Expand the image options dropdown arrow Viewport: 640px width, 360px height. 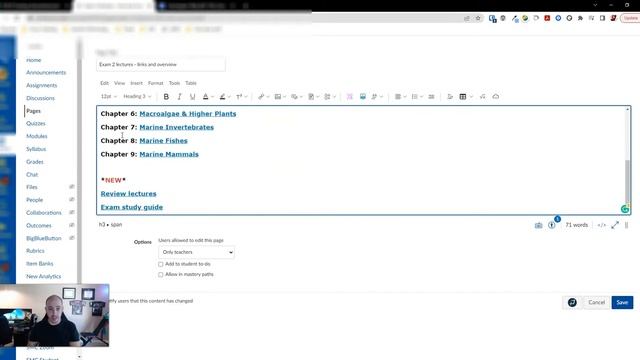(x=284, y=97)
